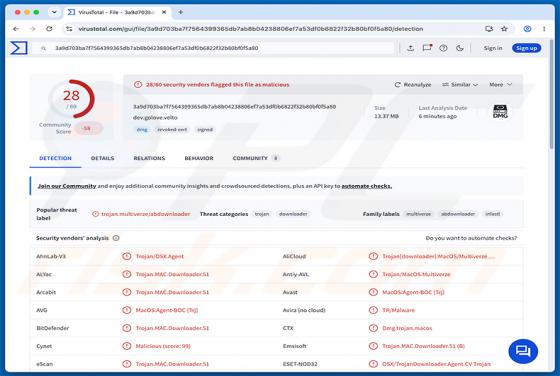Image resolution: width=560 pixels, height=376 pixels.
Task: Click the site info icon in address bar
Action: click(x=69, y=29)
